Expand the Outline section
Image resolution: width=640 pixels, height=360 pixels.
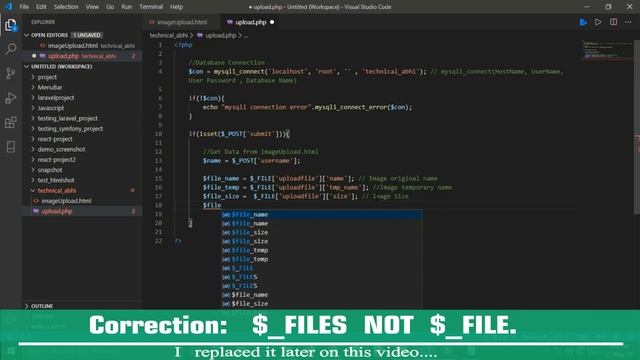point(42,306)
